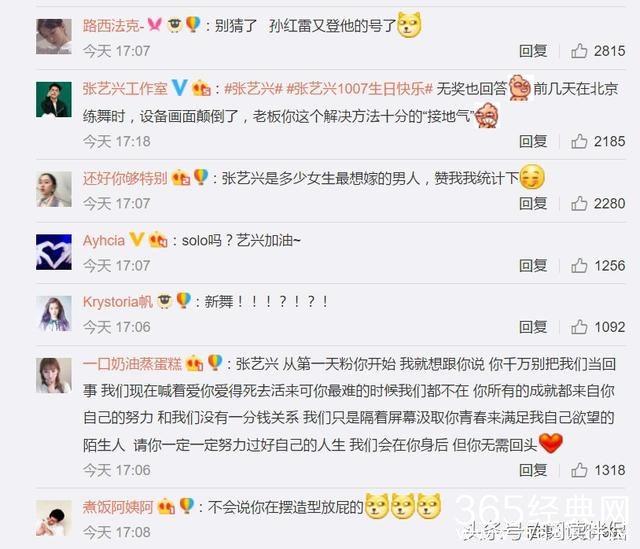Viewport: 640px width, 549px height.
Task: Like the comment by 路西法克
Action: (579, 51)
